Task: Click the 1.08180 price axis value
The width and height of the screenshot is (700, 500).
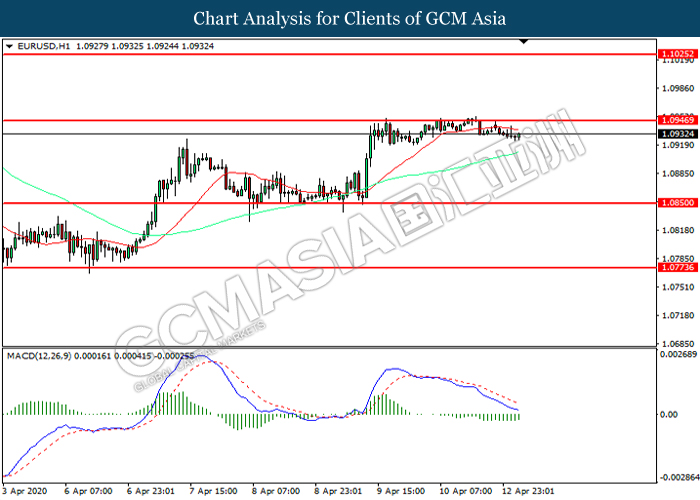Action: coord(678,230)
